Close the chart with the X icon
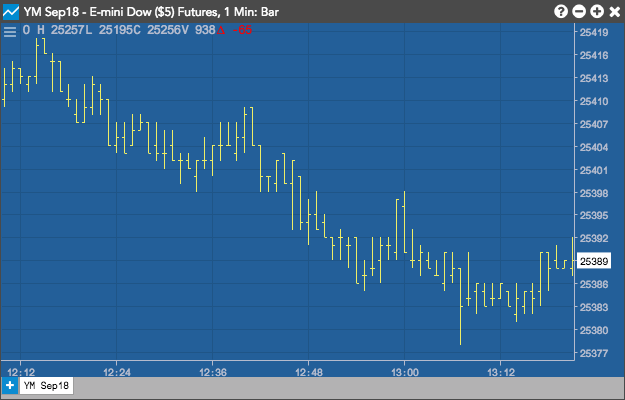The height and width of the screenshot is (400, 625). point(615,12)
